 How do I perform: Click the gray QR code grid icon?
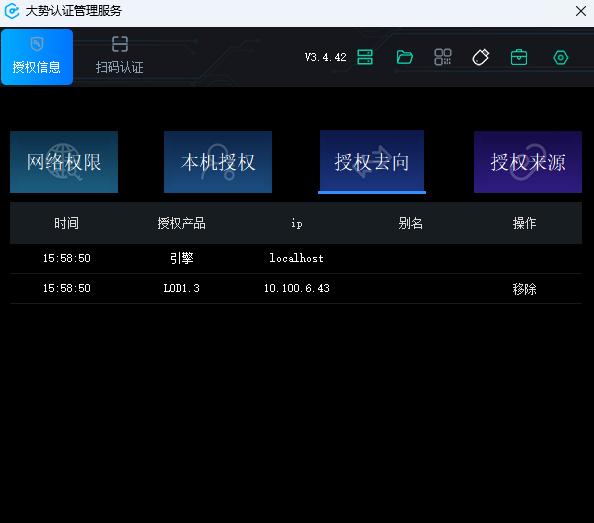pos(442,57)
